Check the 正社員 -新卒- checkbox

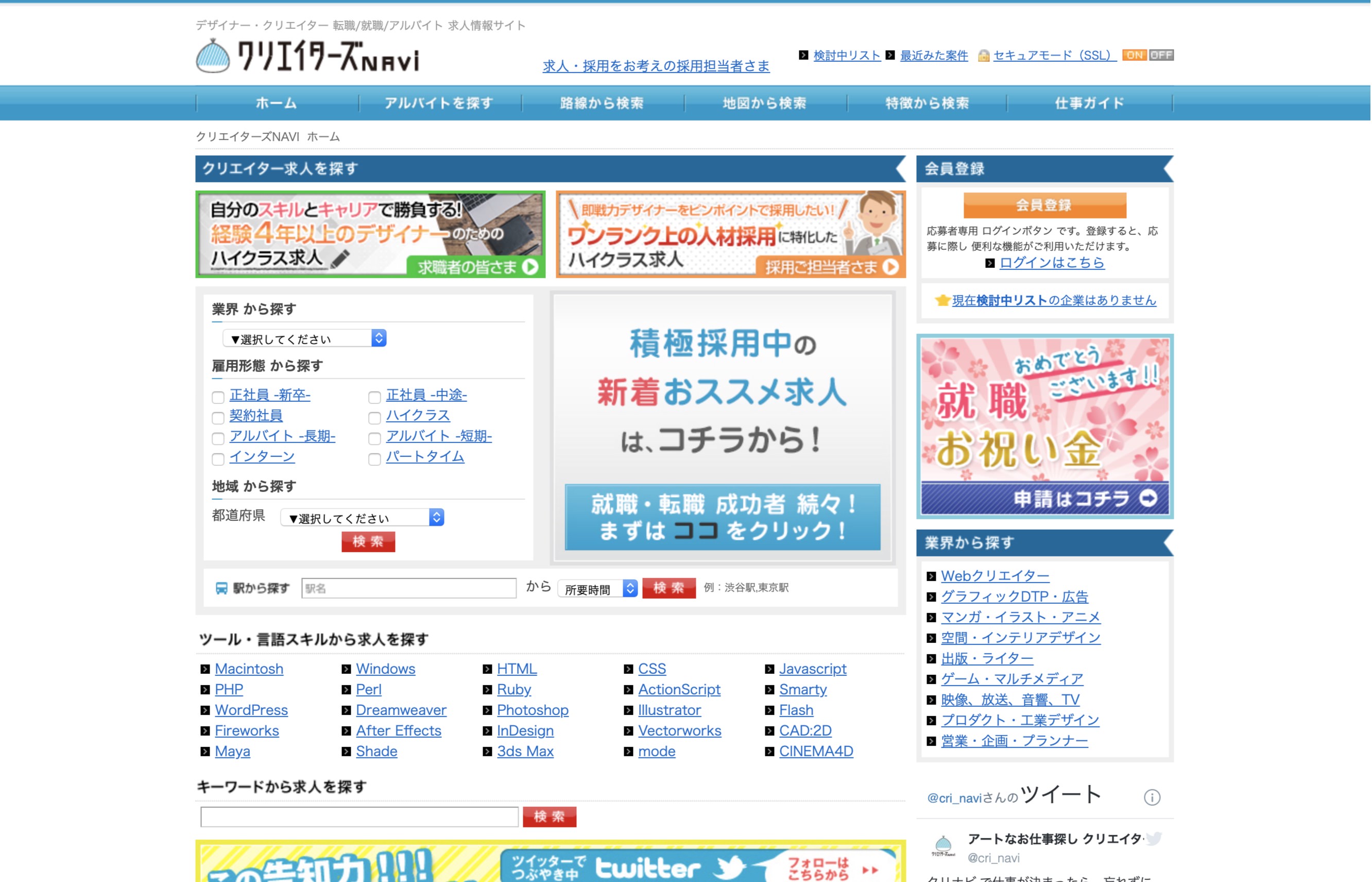218,397
